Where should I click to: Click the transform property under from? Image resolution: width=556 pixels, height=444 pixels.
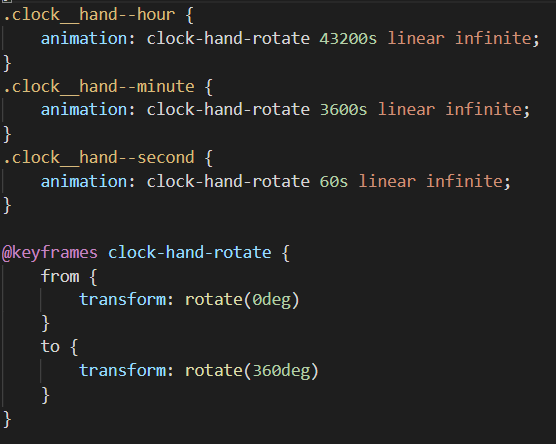tap(122, 300)
